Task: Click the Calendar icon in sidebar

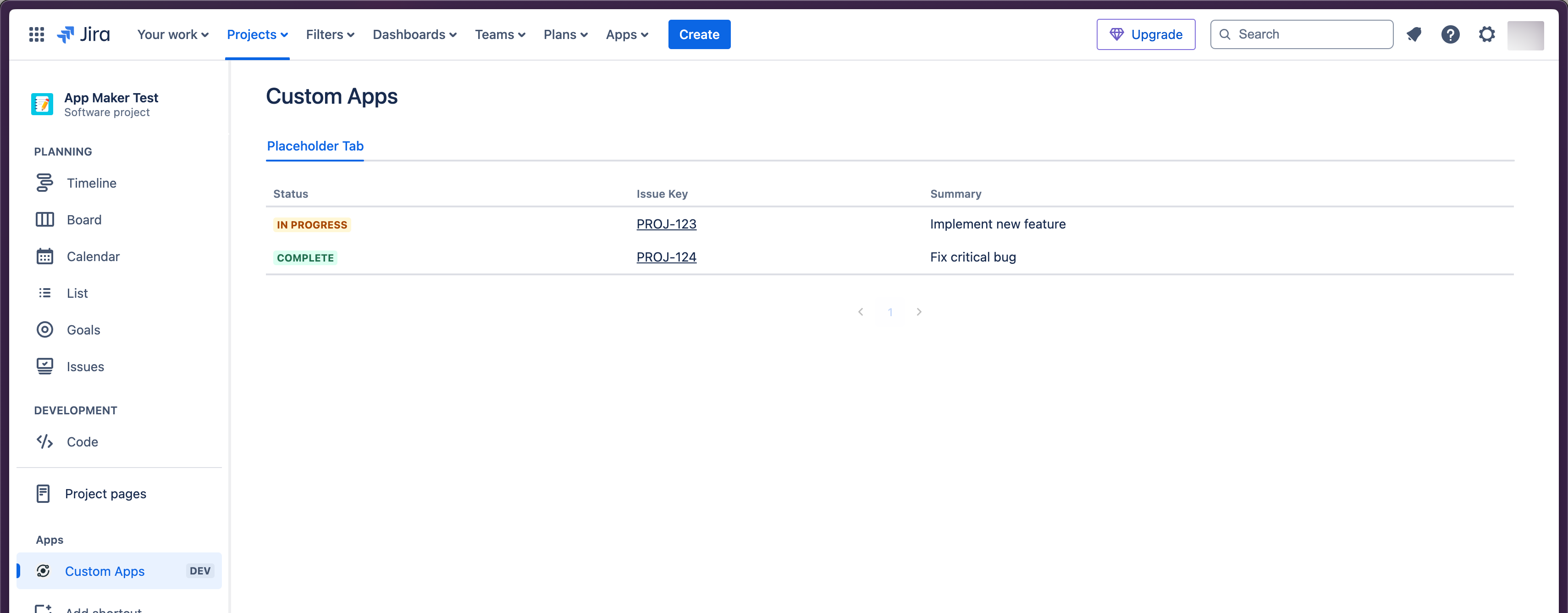Action: click(44, 256)
